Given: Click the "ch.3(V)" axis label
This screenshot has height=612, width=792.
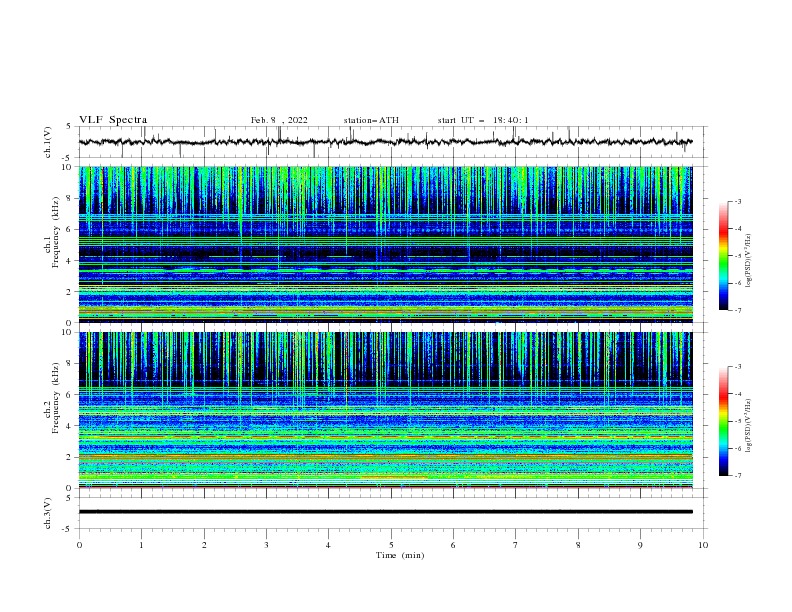Looking at the screenshot, I should [48, 513].
